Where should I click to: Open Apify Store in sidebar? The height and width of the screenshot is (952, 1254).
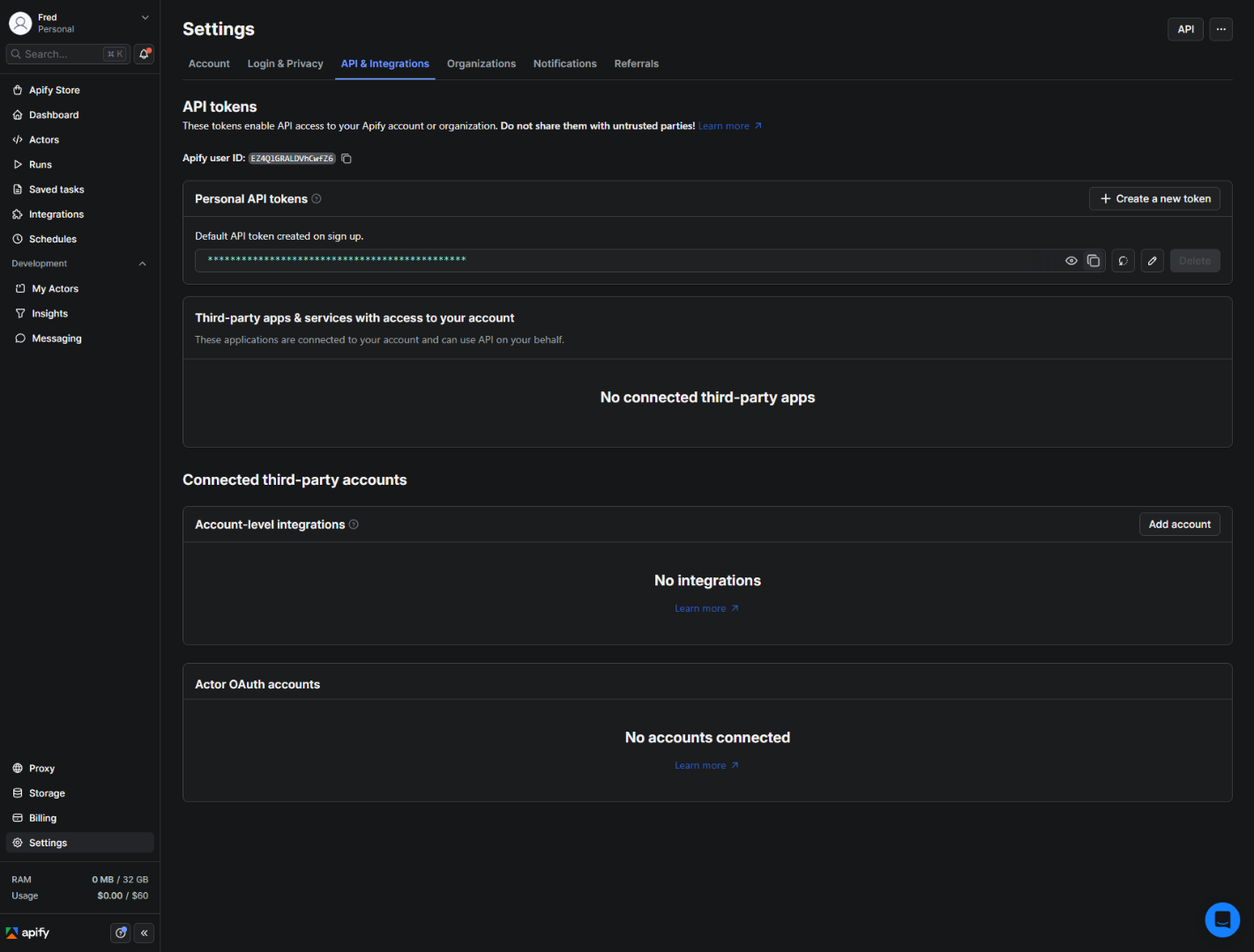pyautogui.click(x=80, y=90)
